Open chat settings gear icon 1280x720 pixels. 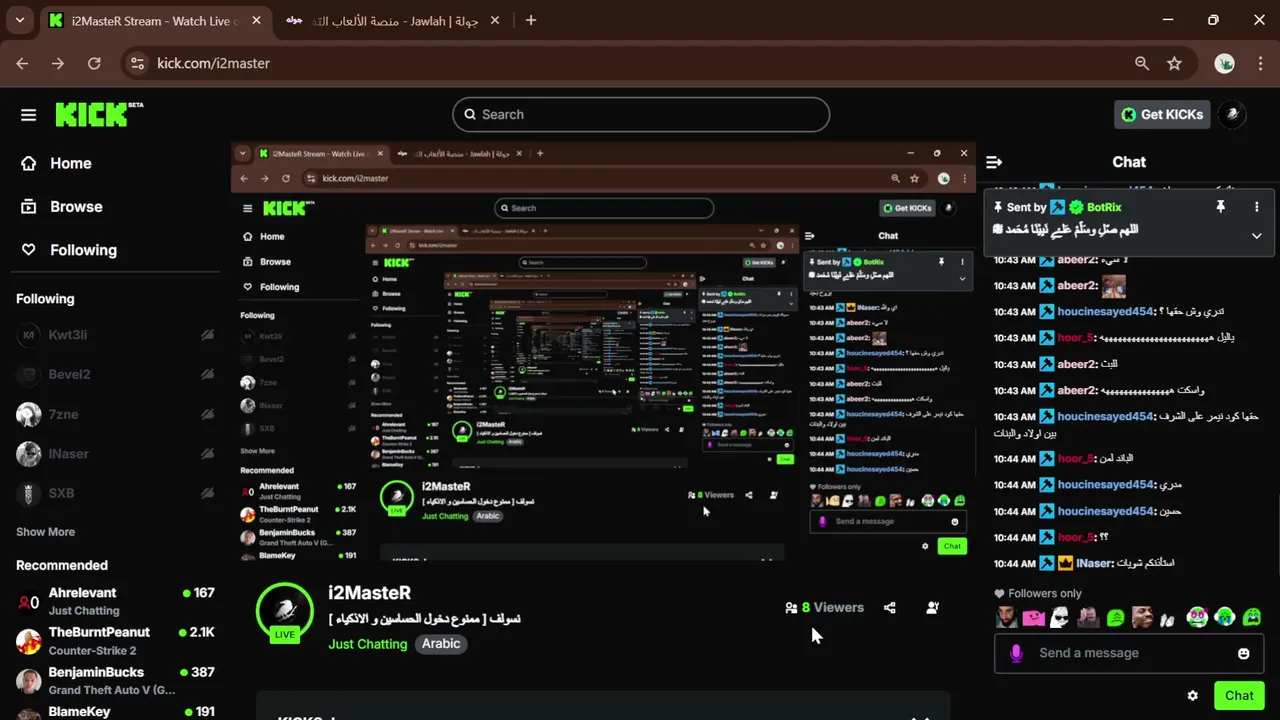1192,696
